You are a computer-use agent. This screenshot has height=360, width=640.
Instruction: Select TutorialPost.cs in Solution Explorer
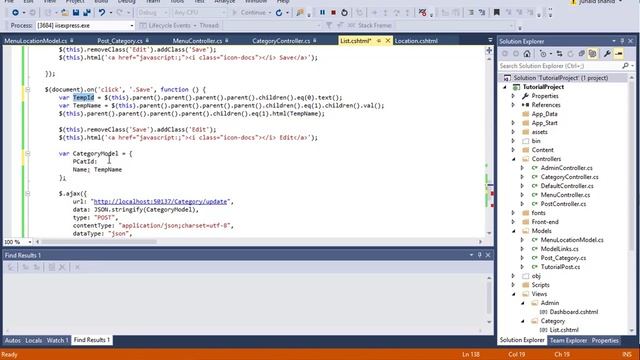(x=560, y=267)
